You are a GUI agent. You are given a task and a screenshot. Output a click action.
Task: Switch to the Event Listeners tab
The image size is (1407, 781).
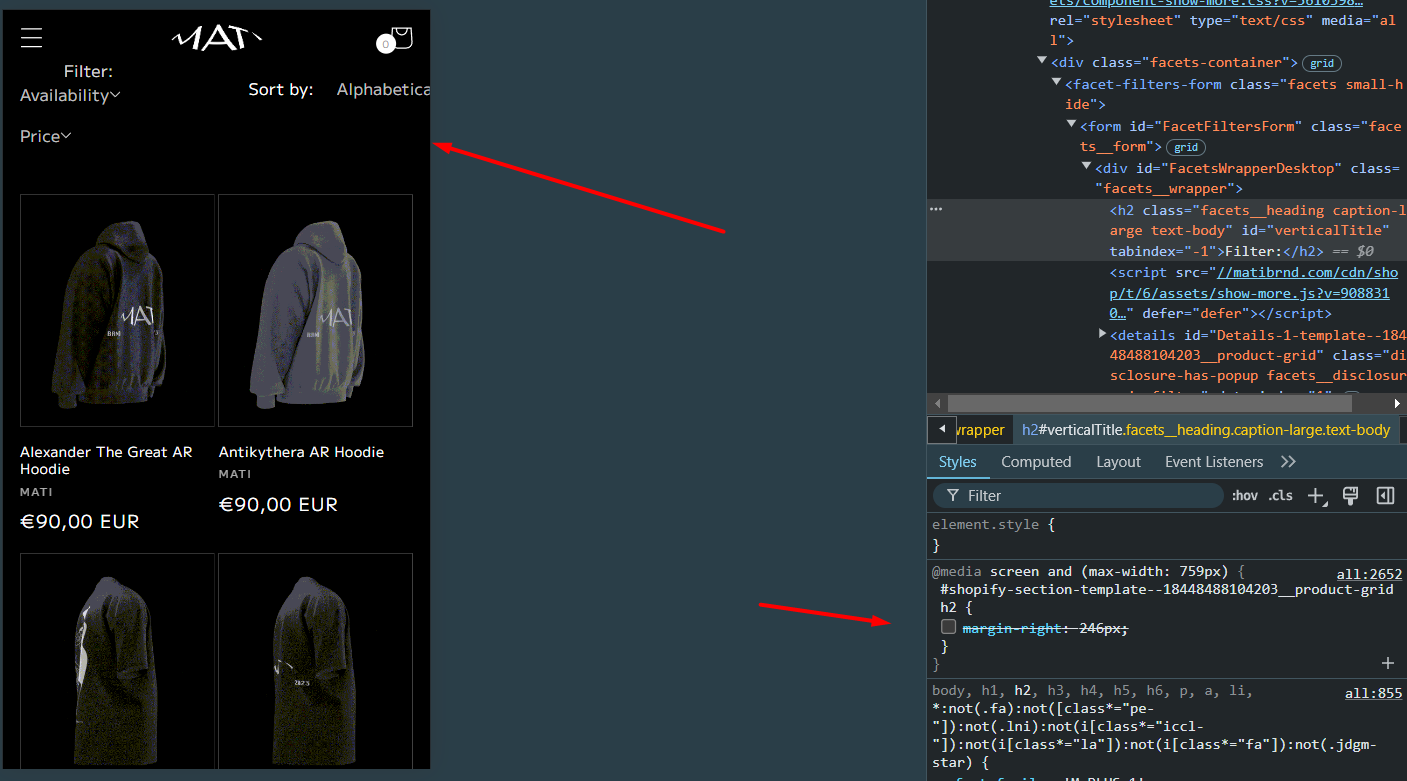pos(1214,462)
